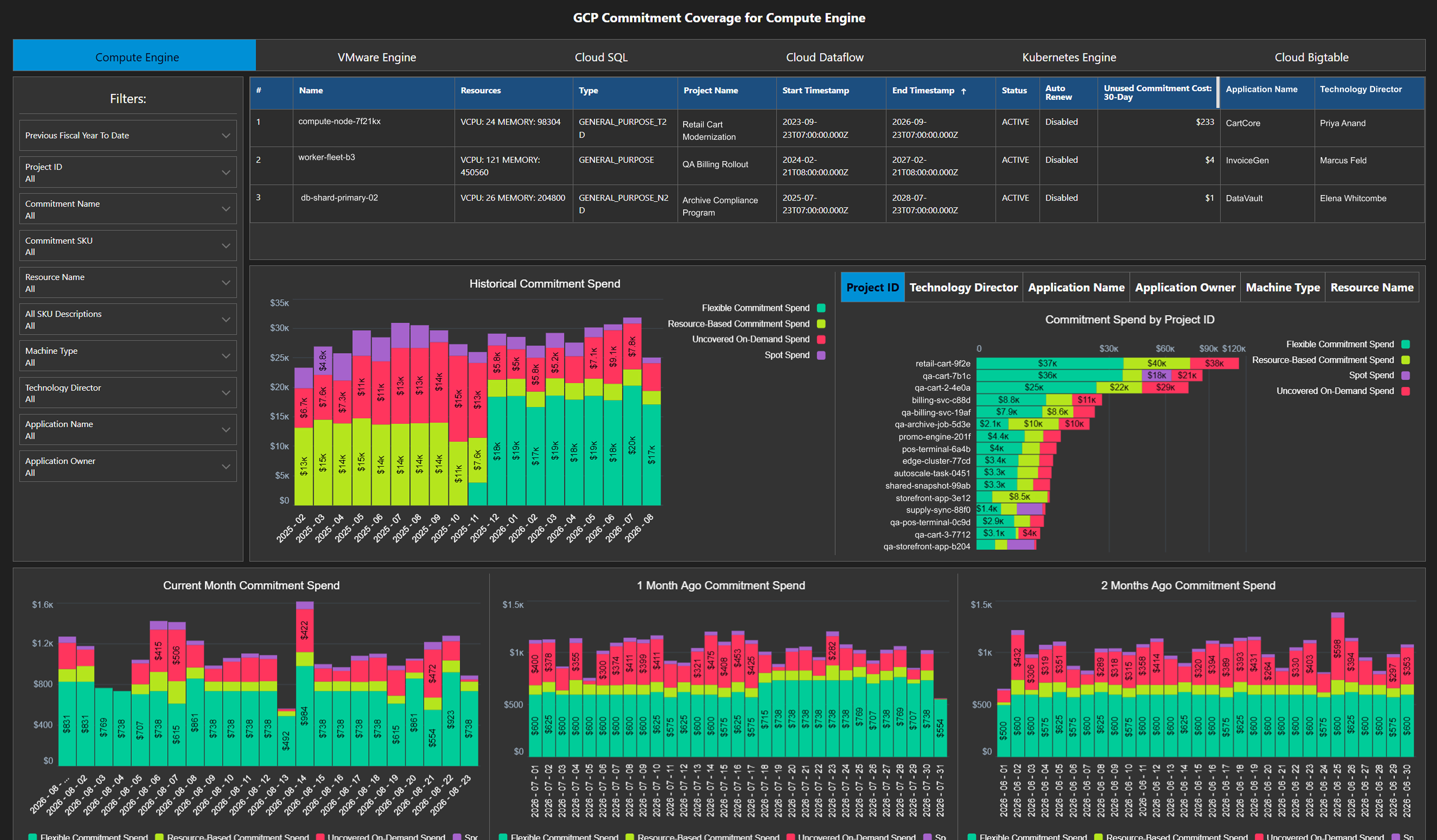Expand the Commitment Name filter
Viewport: 1437px width, 840px height.
coord(128,209)
